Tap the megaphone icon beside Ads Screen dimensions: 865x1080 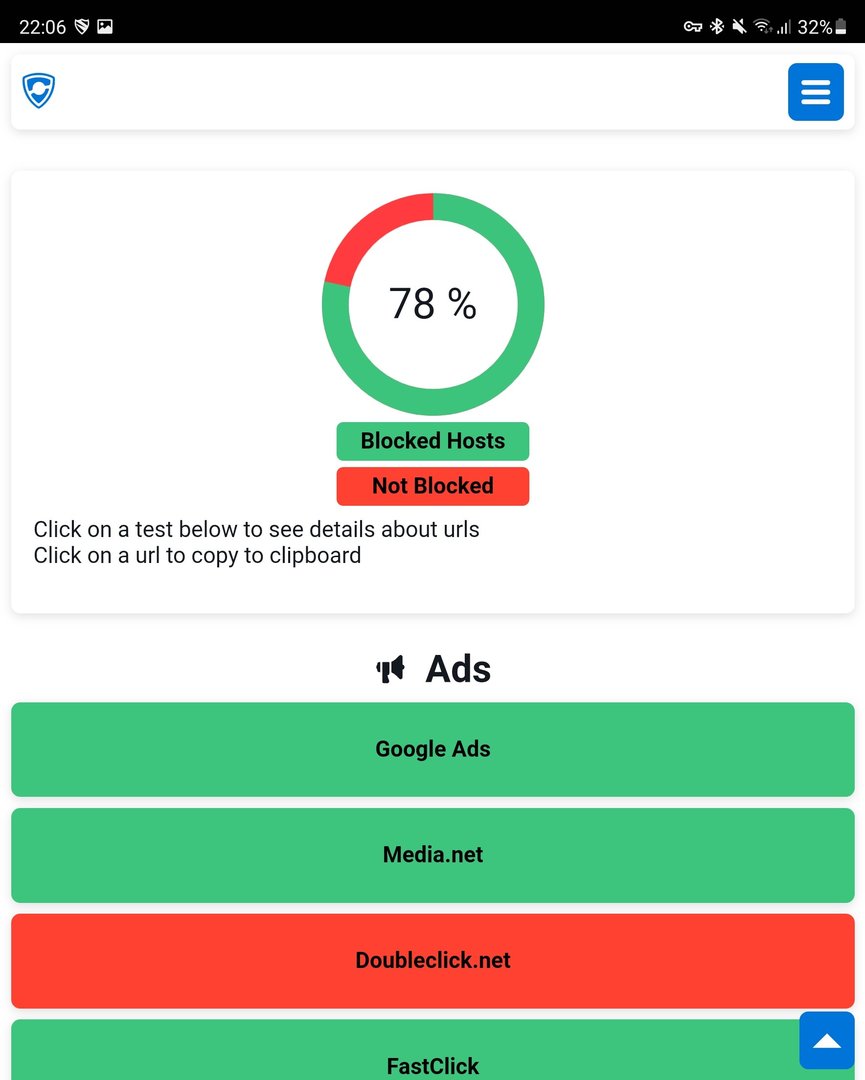[390, 669]
